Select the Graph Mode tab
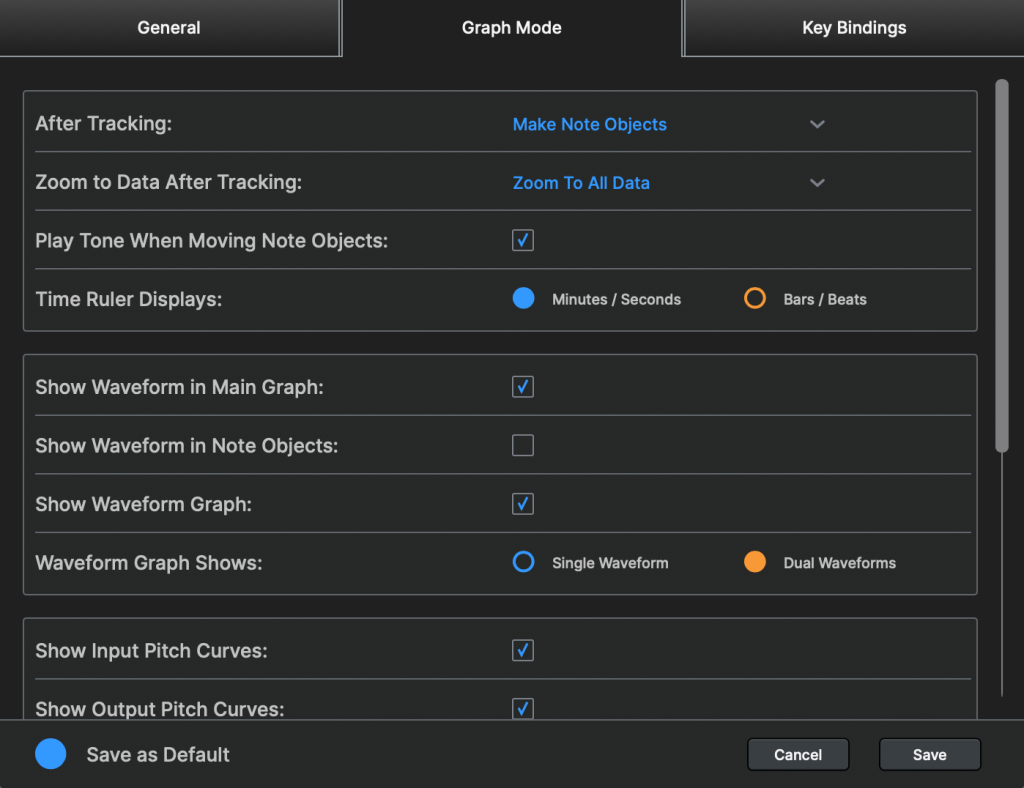The width and height of the screenshot is (1024, 788). 511,27
